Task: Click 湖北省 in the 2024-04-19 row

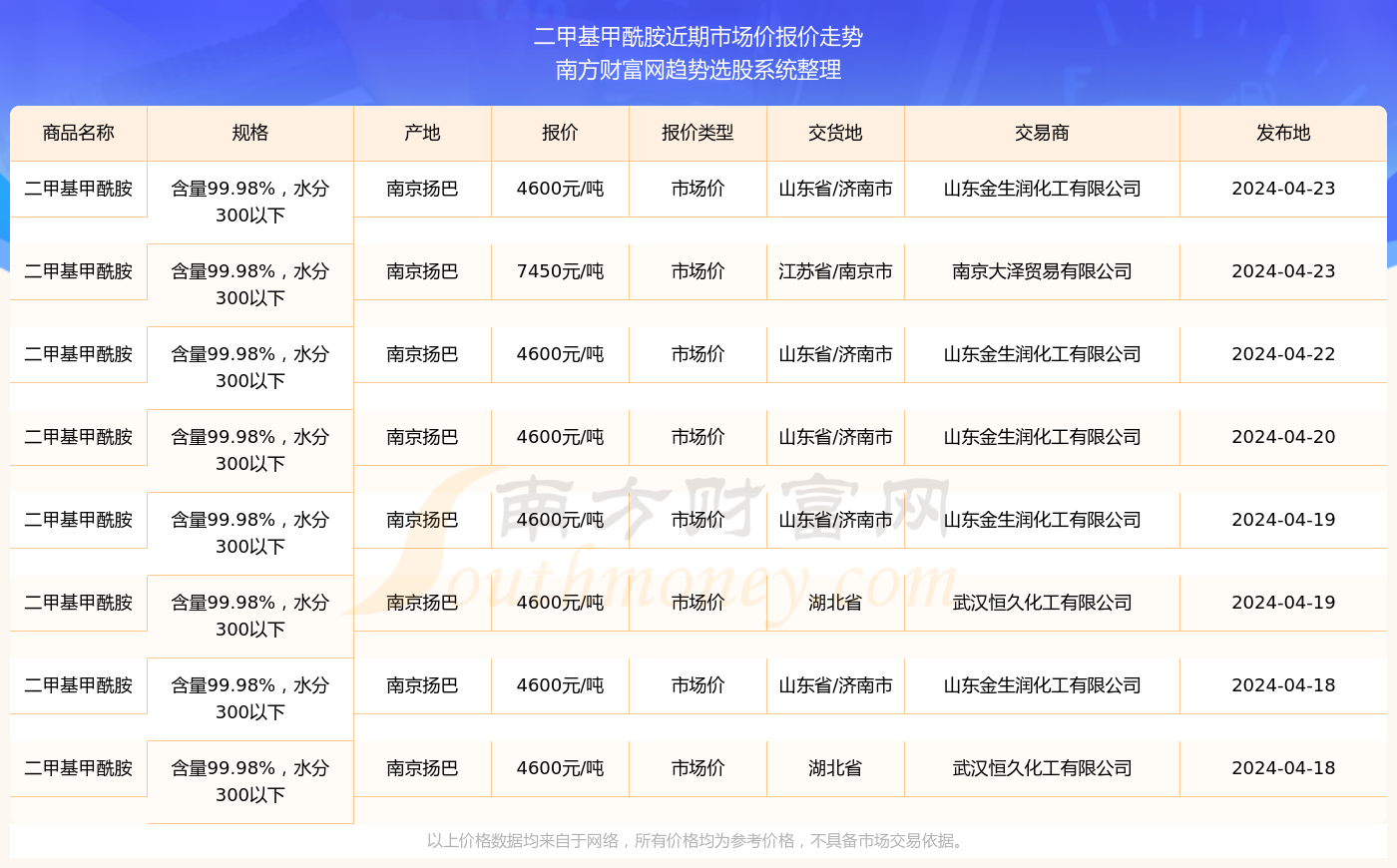Action: pos(835,603)
